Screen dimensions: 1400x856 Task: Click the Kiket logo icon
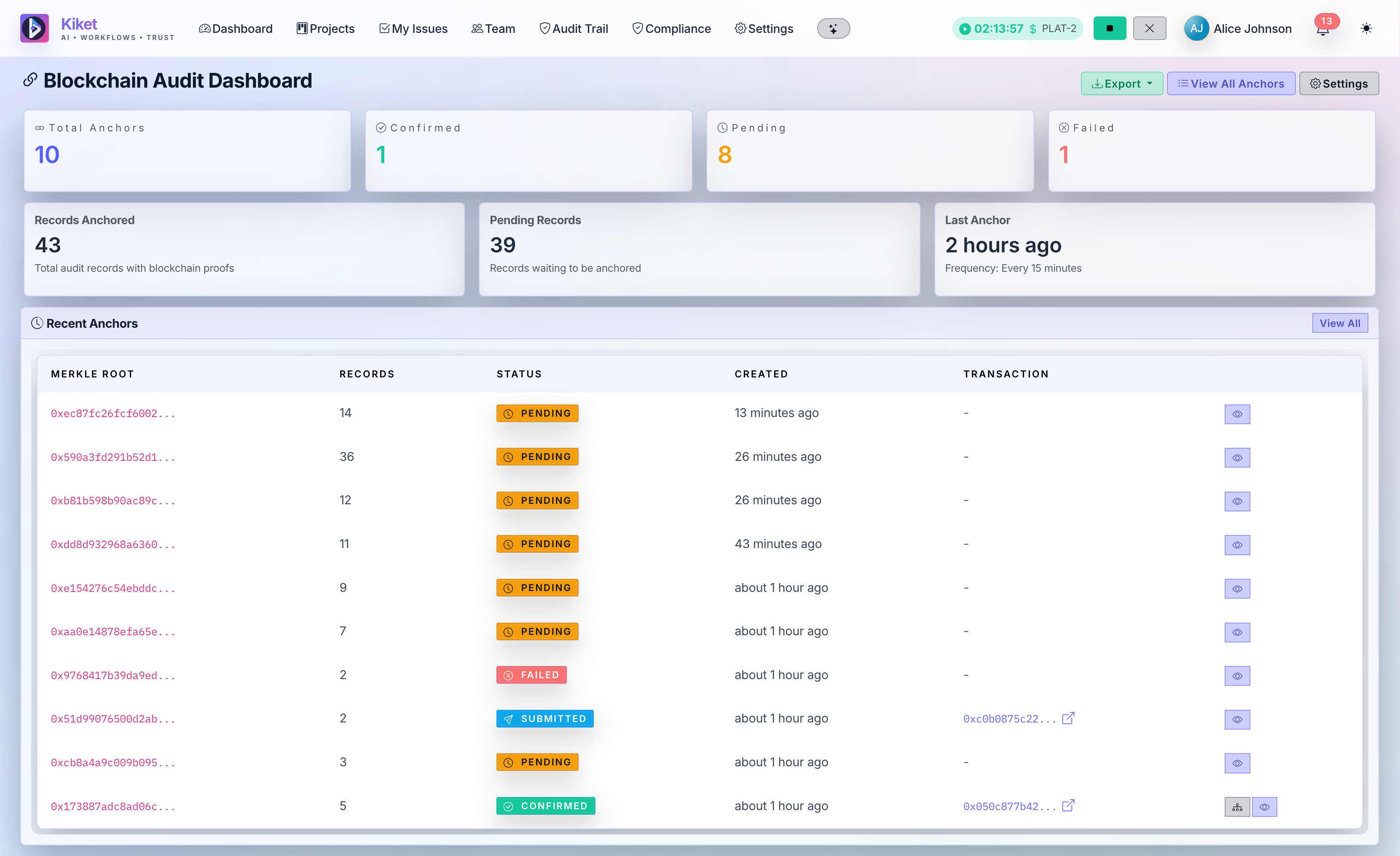click(34, 28)
